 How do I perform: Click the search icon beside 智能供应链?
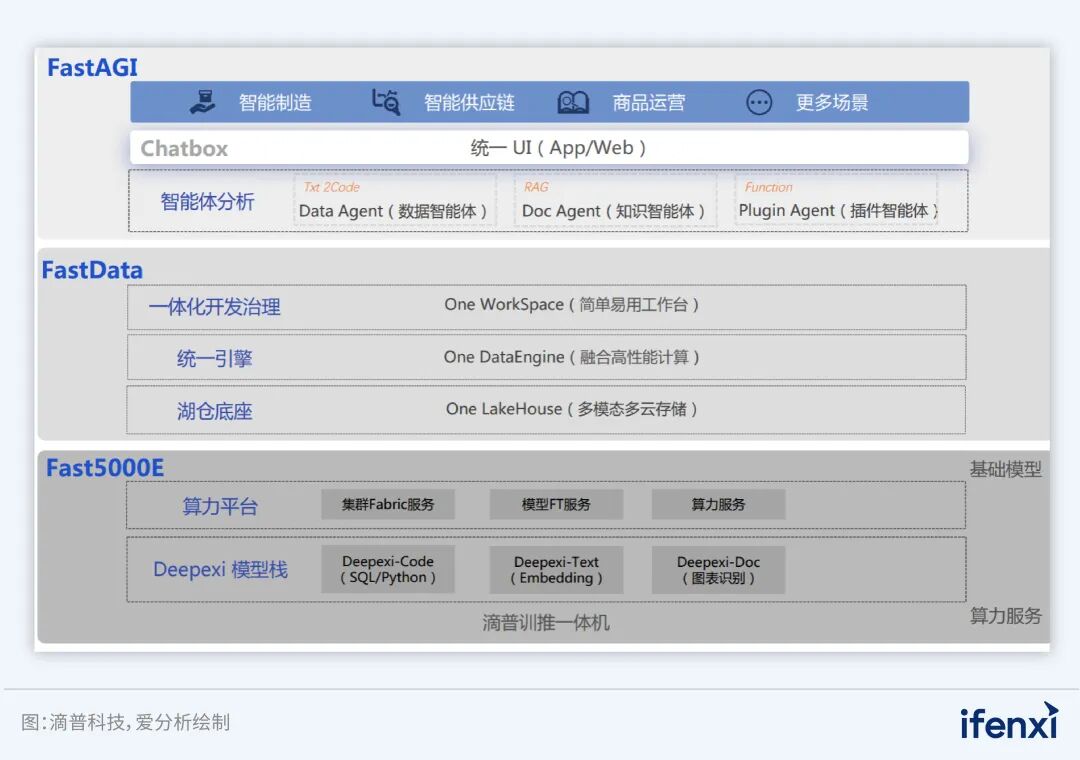coord(386,102)
